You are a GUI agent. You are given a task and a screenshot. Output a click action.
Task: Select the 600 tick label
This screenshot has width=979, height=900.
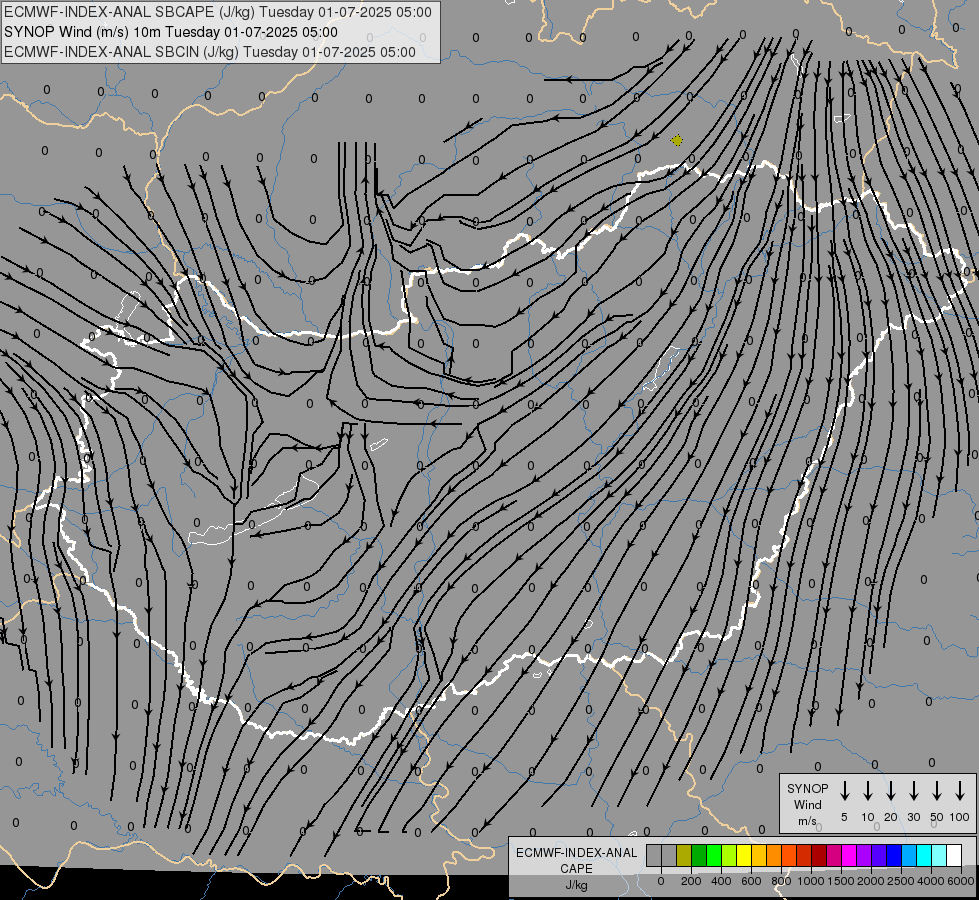click(x=751, y=881)
